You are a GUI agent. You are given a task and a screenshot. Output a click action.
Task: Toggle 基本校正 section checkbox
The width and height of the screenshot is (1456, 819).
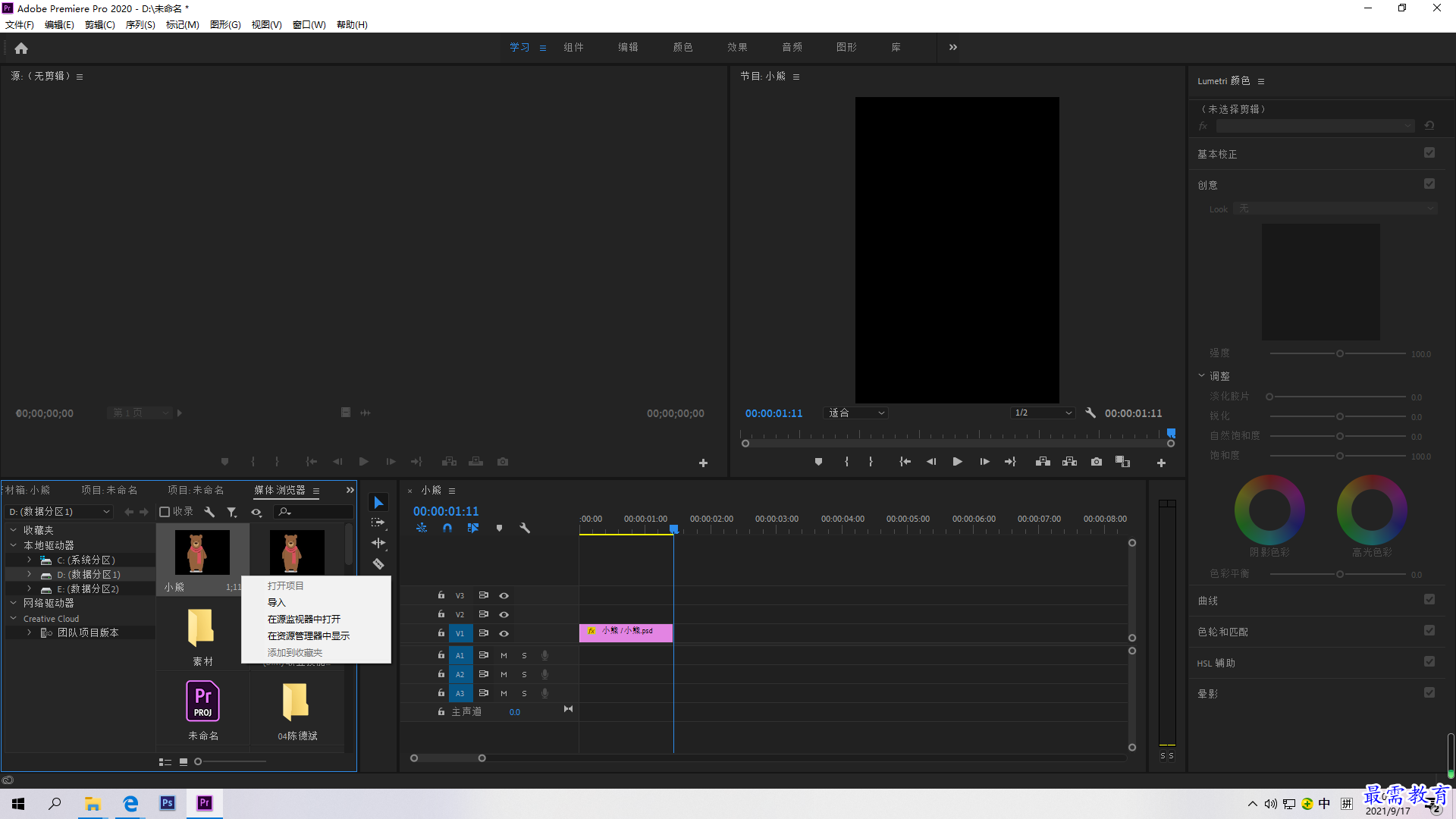click(1429, 152)
